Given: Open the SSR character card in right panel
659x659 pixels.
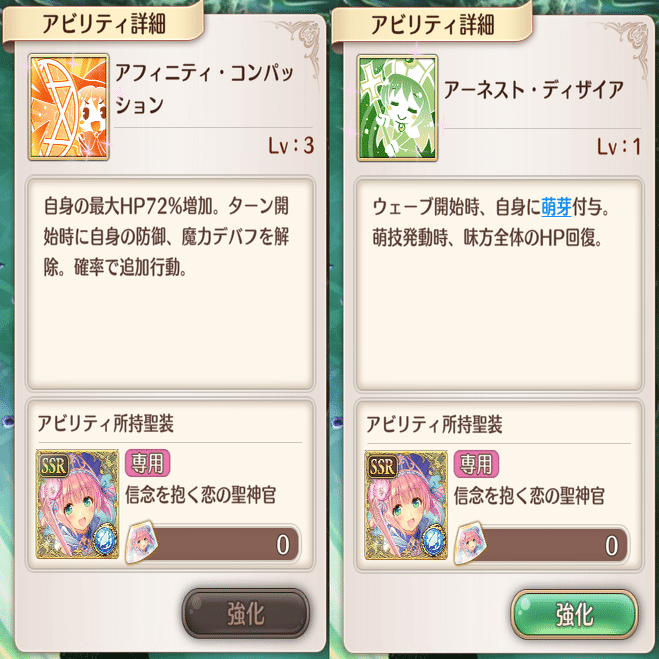Looking at the screenshot, I should pyautogui.click(x=406, y=505).
